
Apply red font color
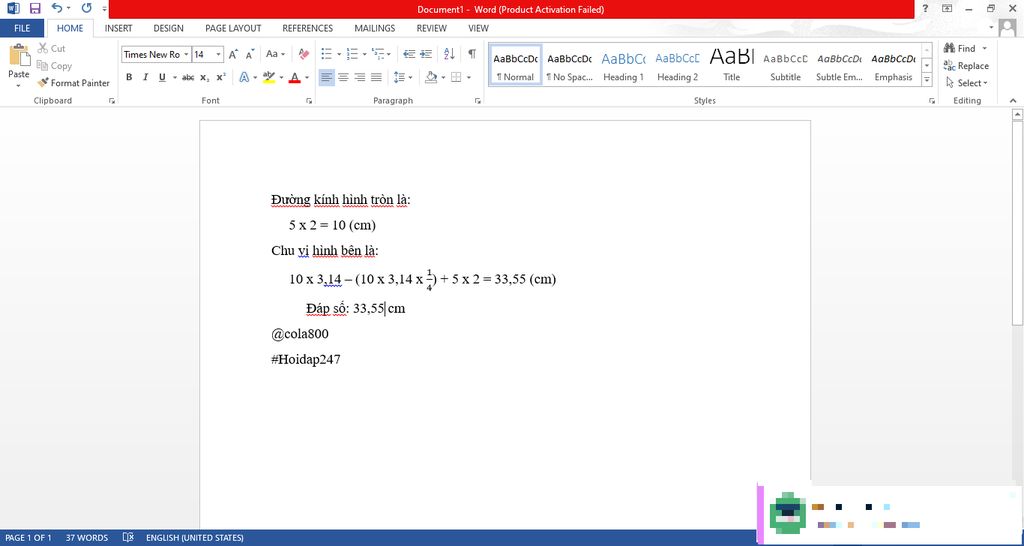click(294, 77)
